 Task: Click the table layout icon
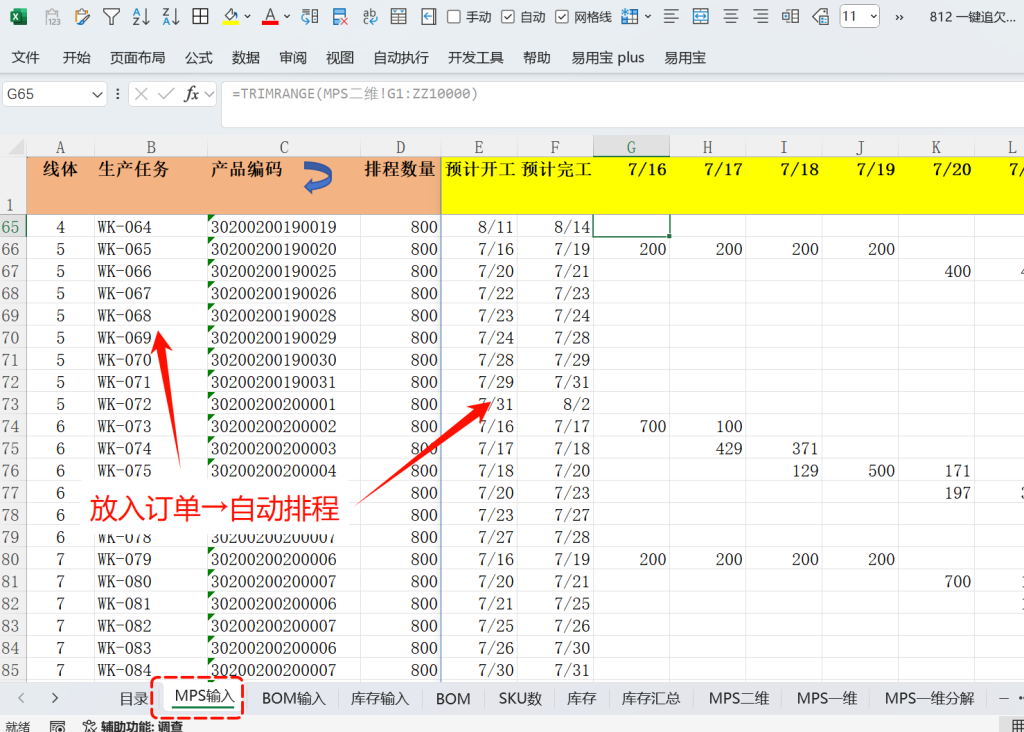point(398,17)
